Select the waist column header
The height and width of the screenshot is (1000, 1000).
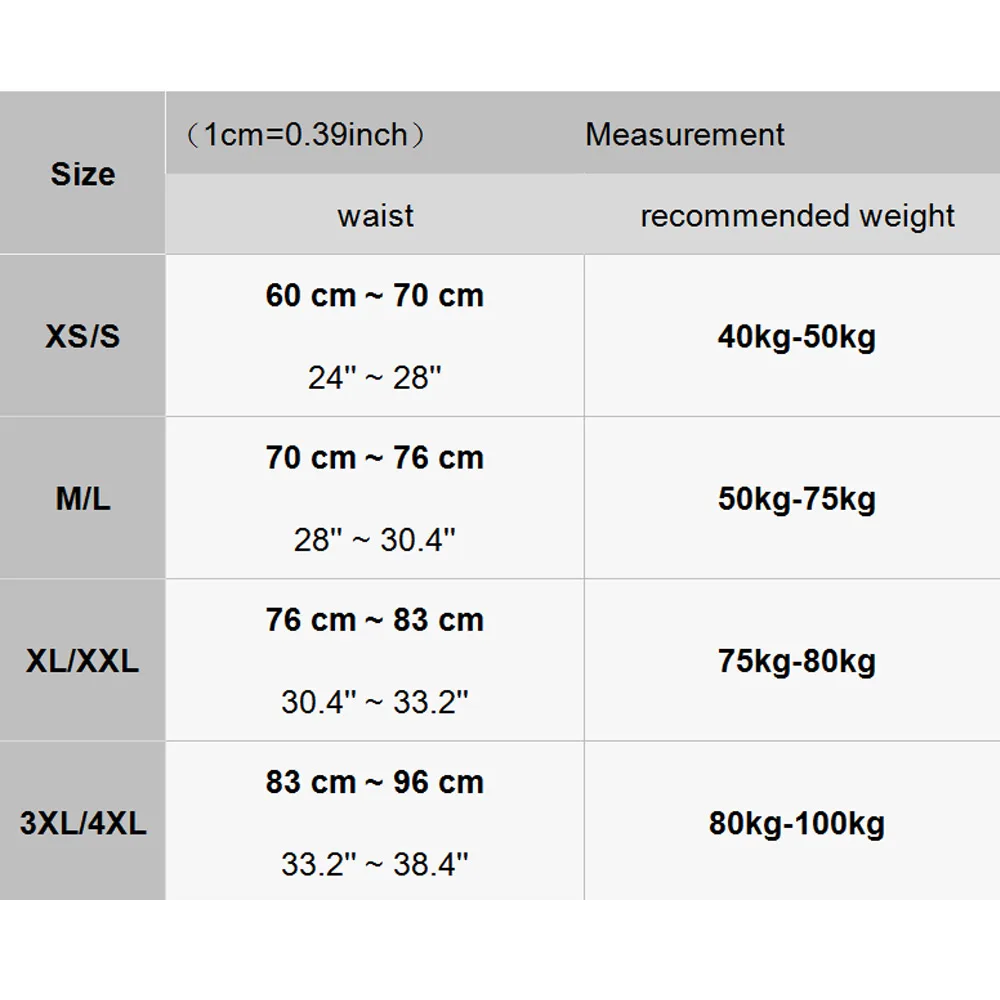[375, 215]
